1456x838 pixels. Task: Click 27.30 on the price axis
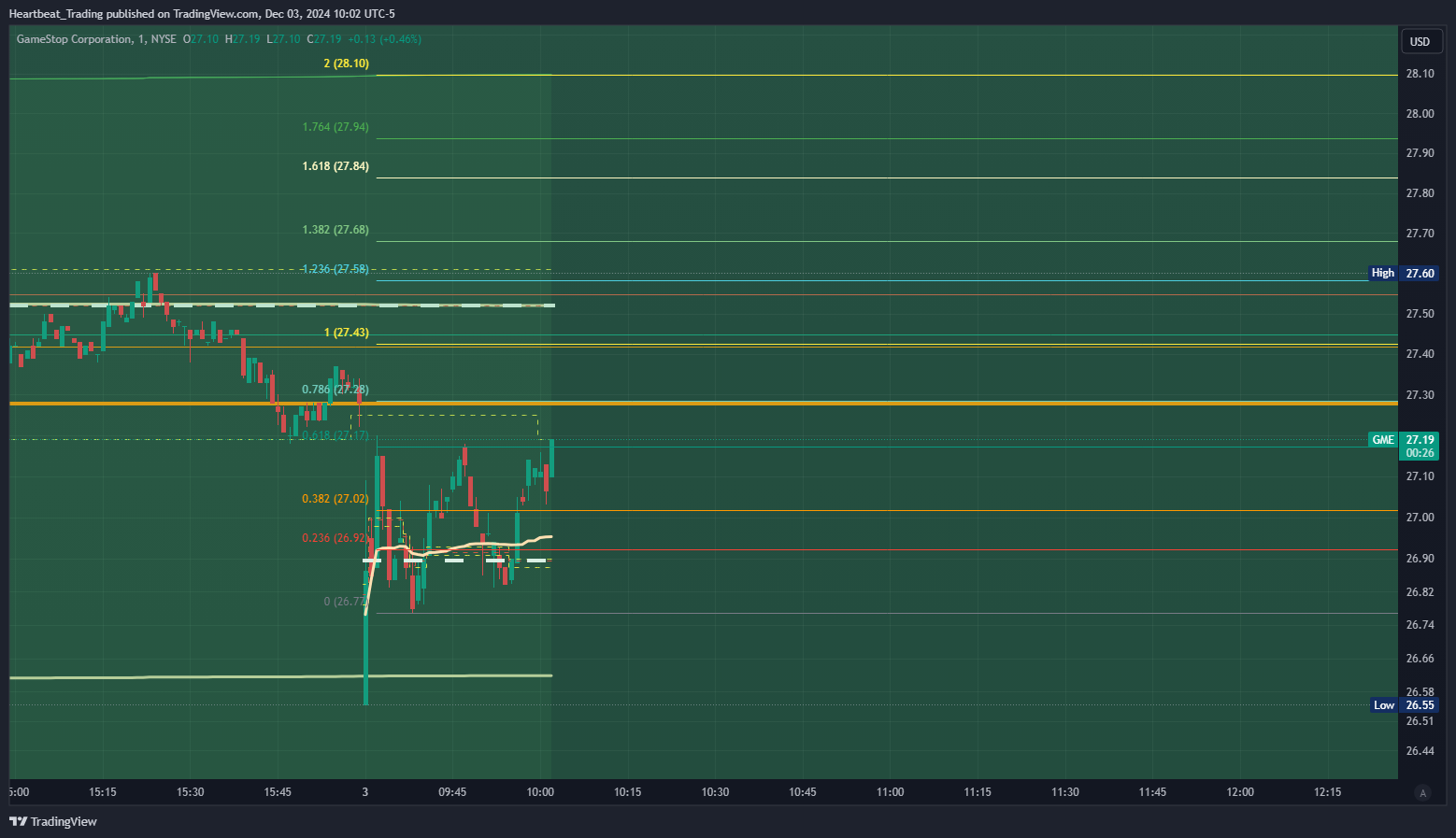1420,395
